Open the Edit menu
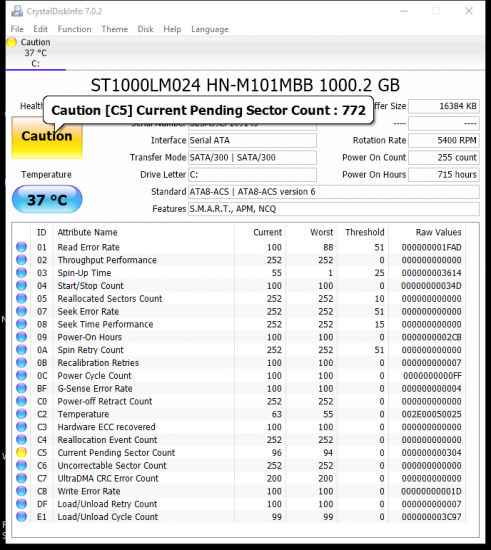 [40, 29]
